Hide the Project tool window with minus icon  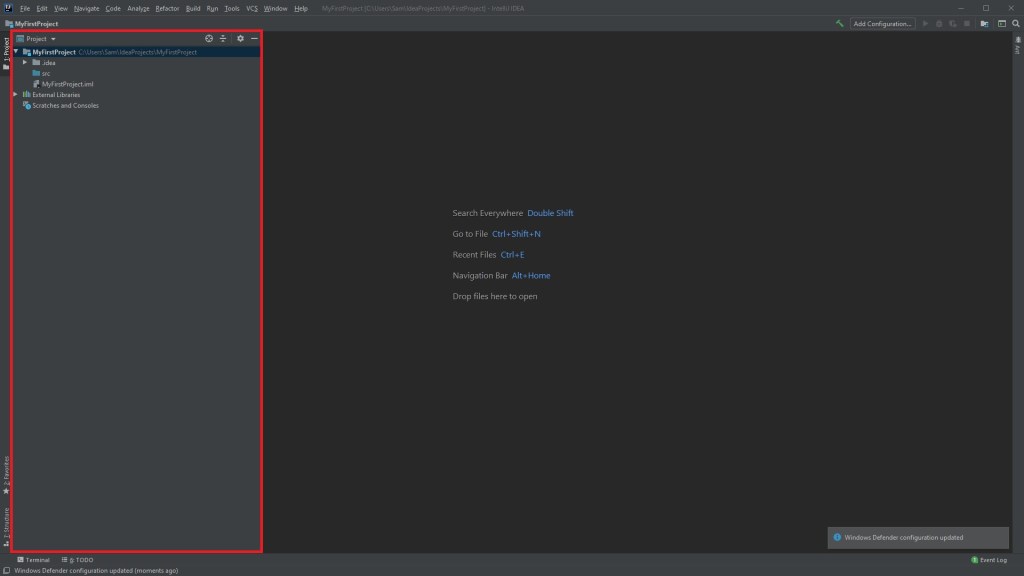point(254,39)
